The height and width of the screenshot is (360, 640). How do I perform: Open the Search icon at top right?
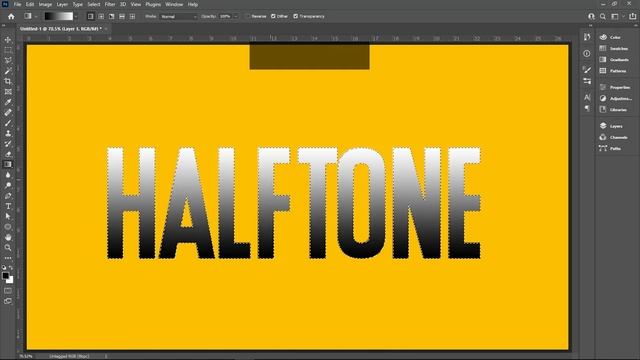pyautogui.click(x=603, y=16)
